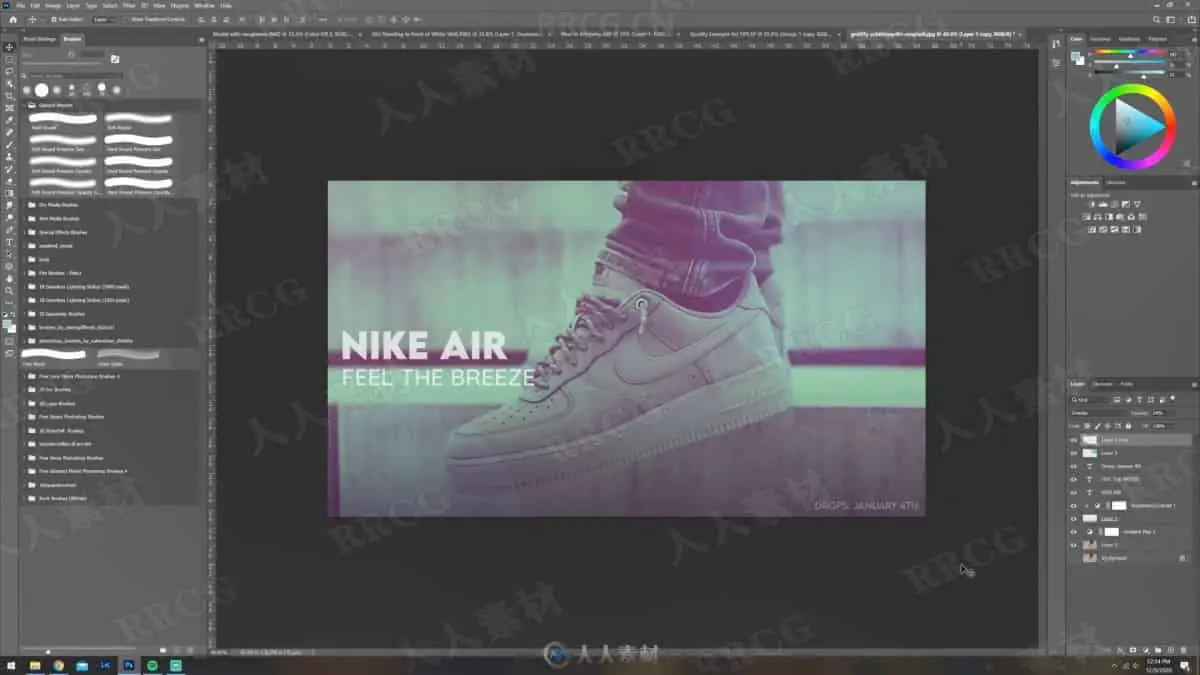Select the Eyedropper tool
The image size is (1200, 675).
click(10, 120)
